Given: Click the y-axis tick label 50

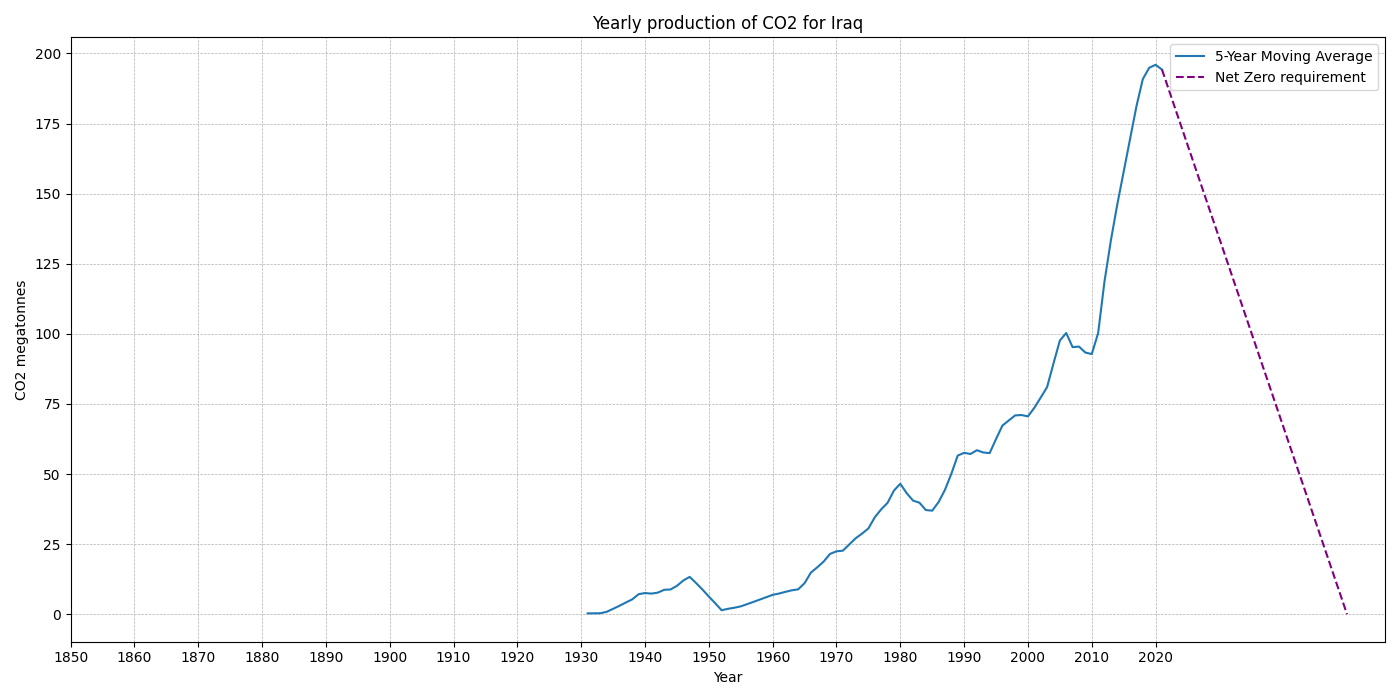Looking at the screenshot, I should coord(52,475).
